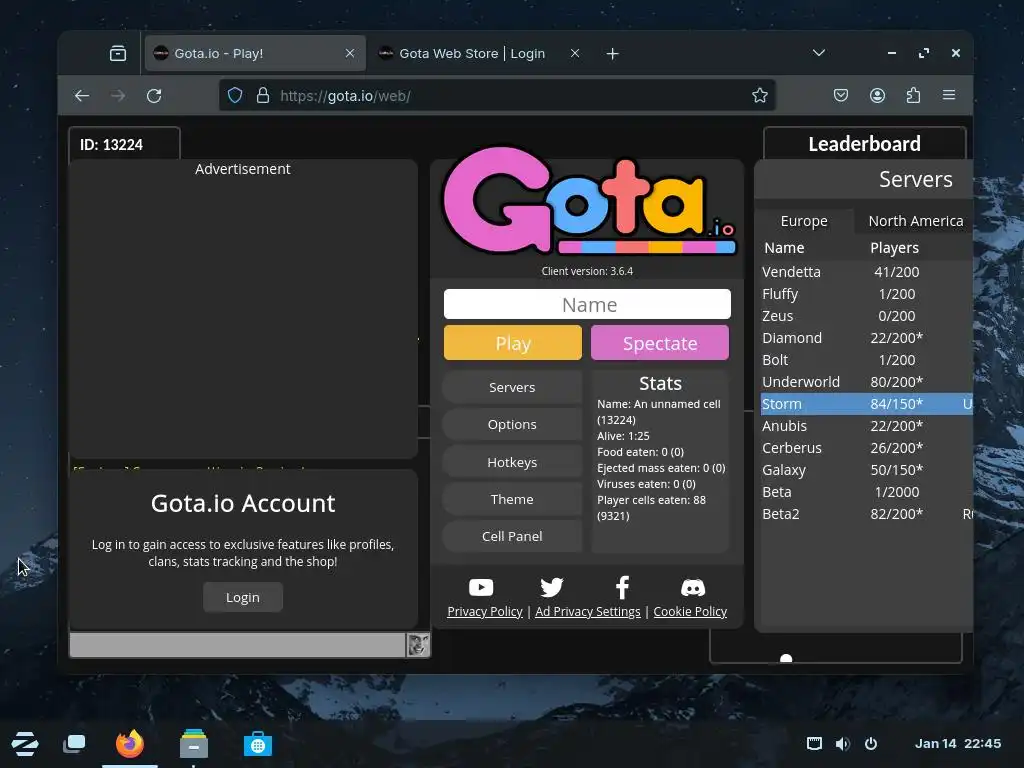Open the Theme menu button
This screenshot has width=1024, height=768.
pyautogui.click(x=512, y=500)
